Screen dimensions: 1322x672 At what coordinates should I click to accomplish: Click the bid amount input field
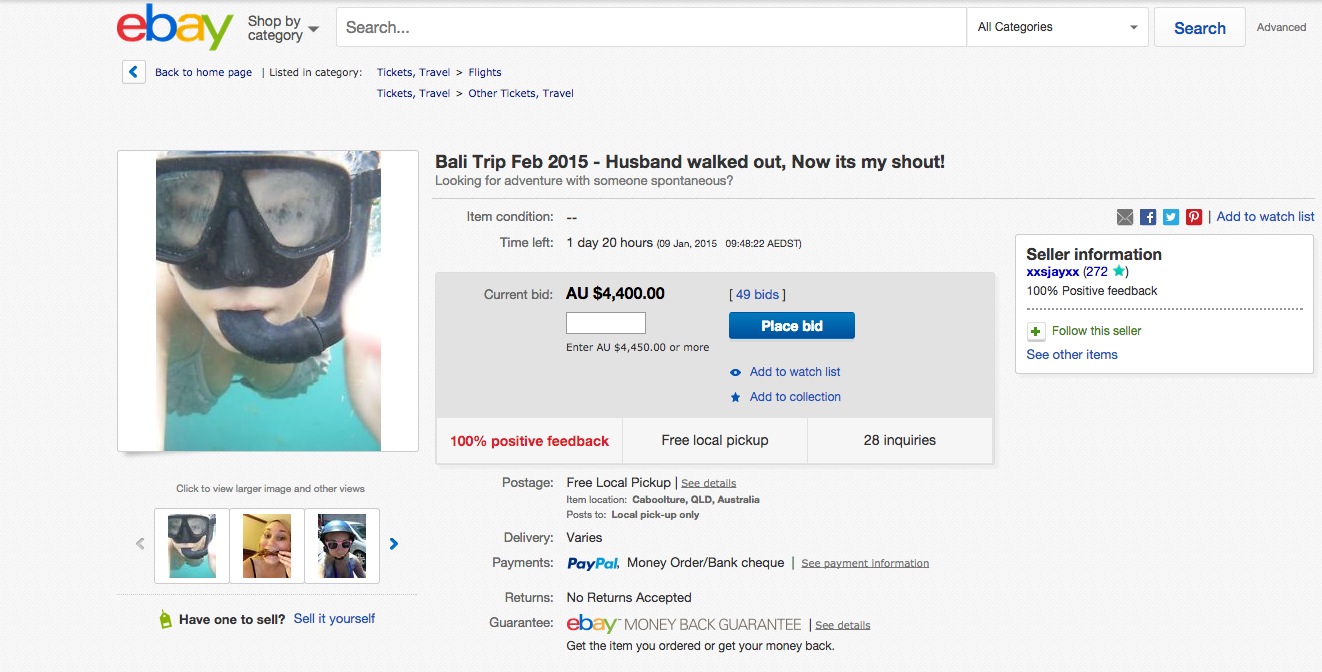pyautogui.click(x=605, y=323)
